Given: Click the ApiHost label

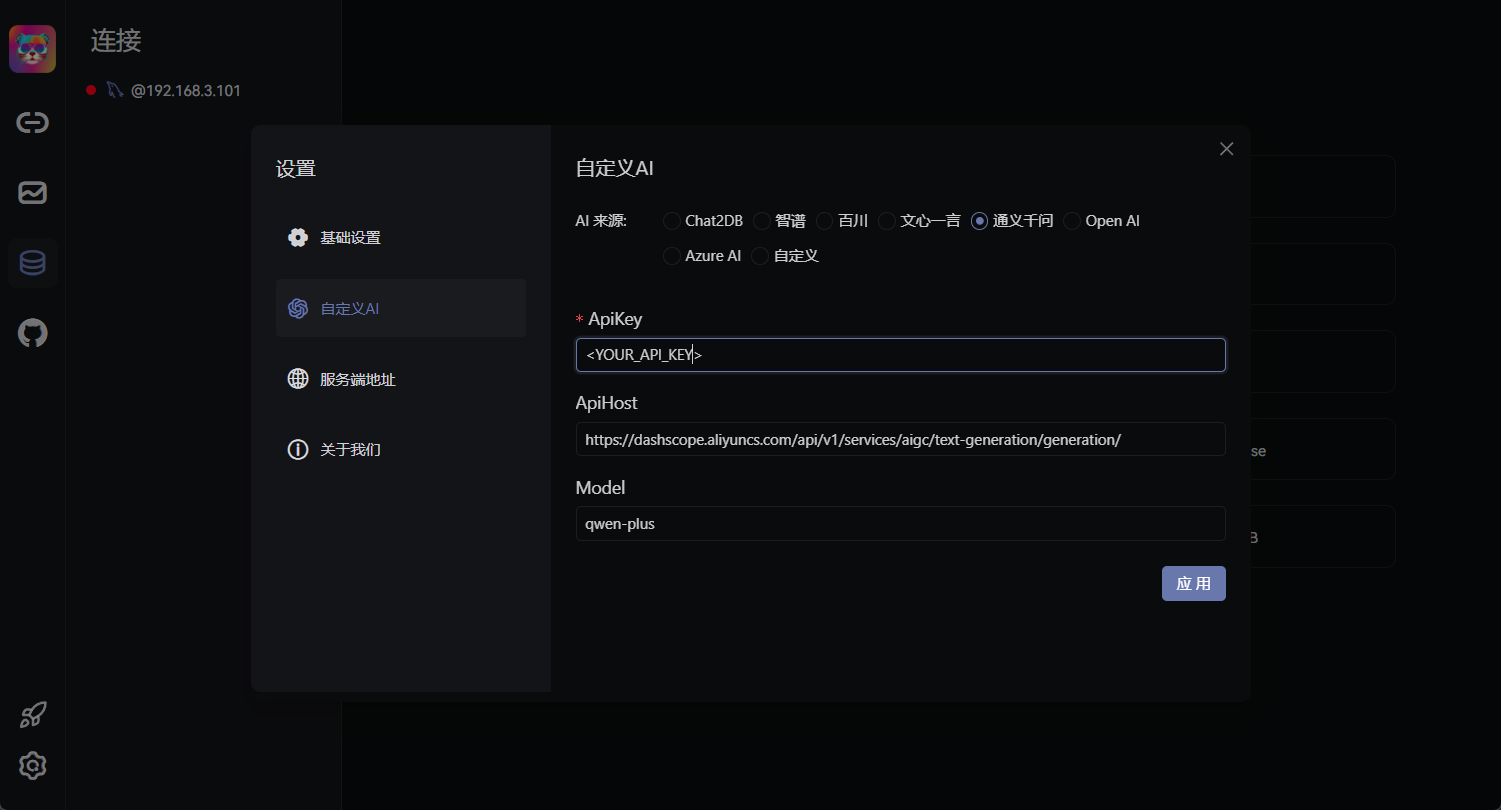Looking at the screenshot, I should pyautogui.click(x=607, y=403).
